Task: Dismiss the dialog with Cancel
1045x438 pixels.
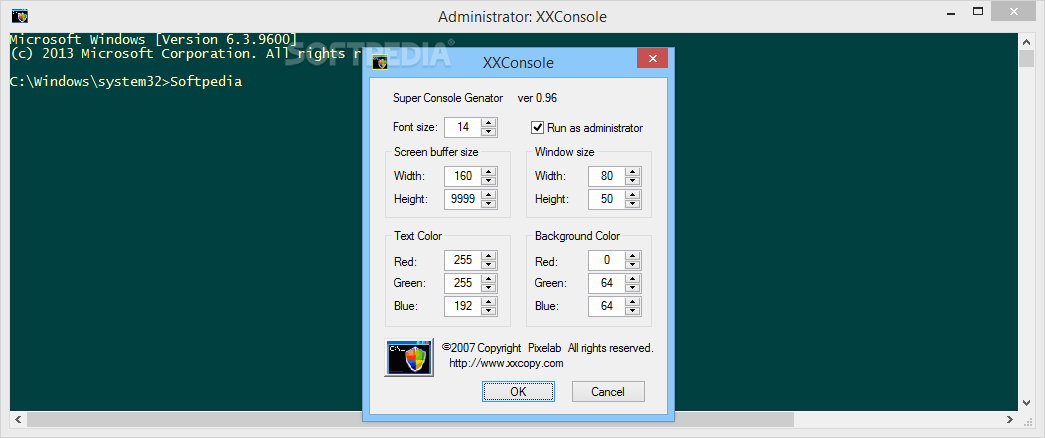Action: click(x=608, y=391)
